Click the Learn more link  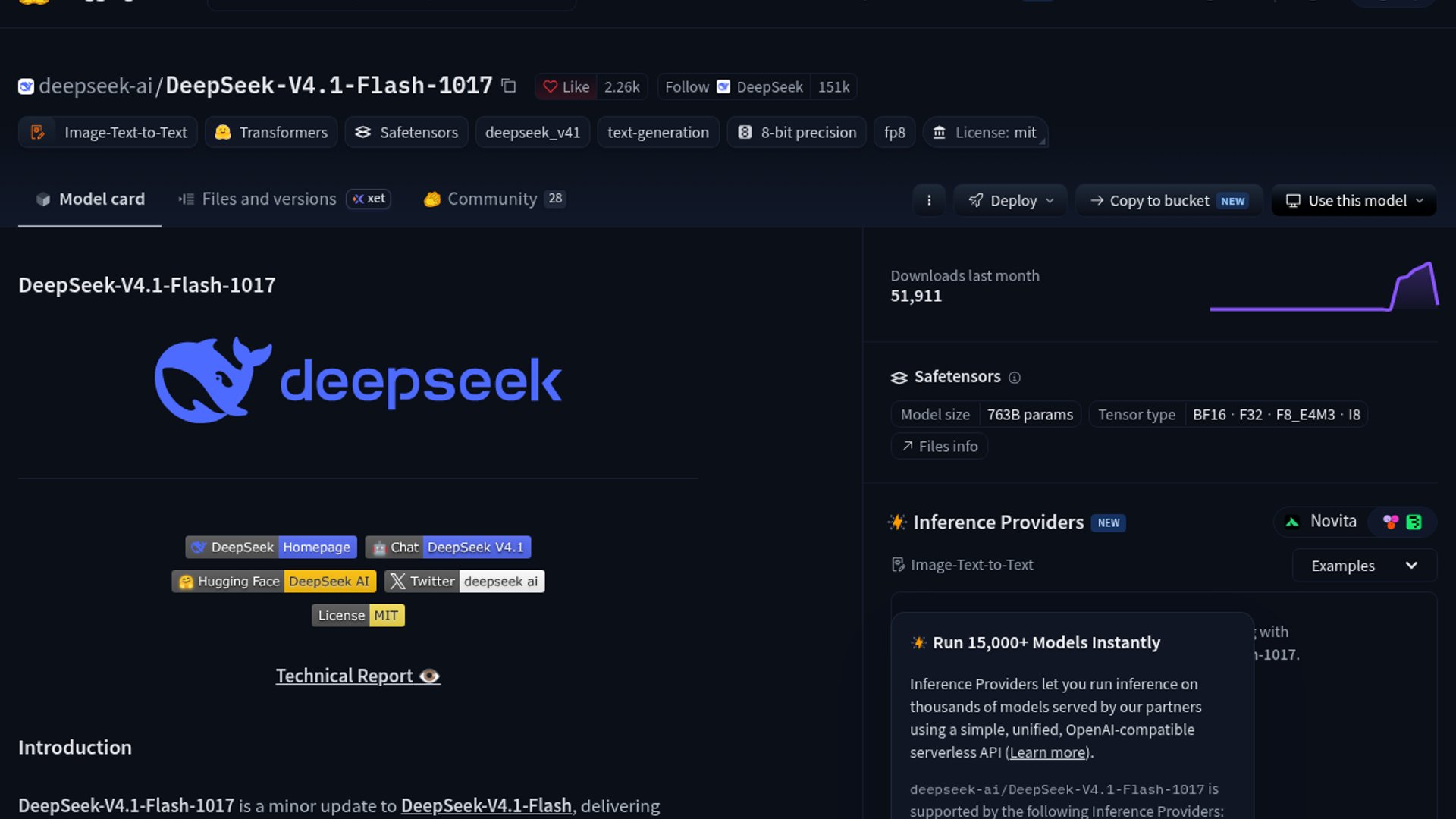(1047, 753)
